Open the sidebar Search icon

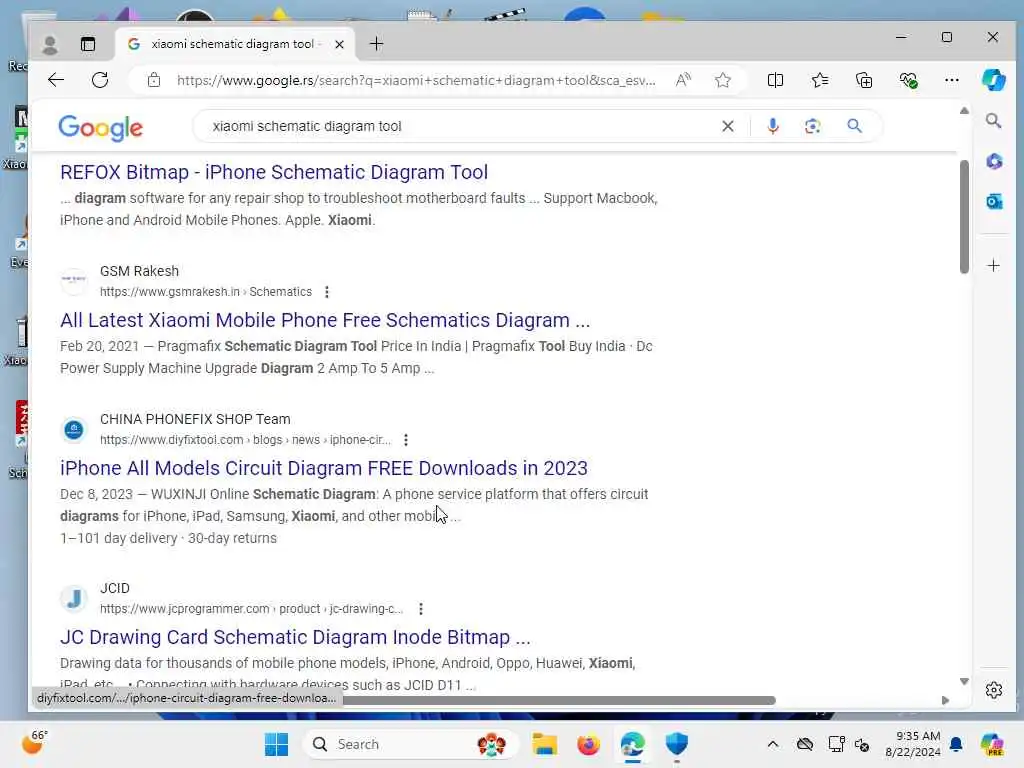(993, 120)
